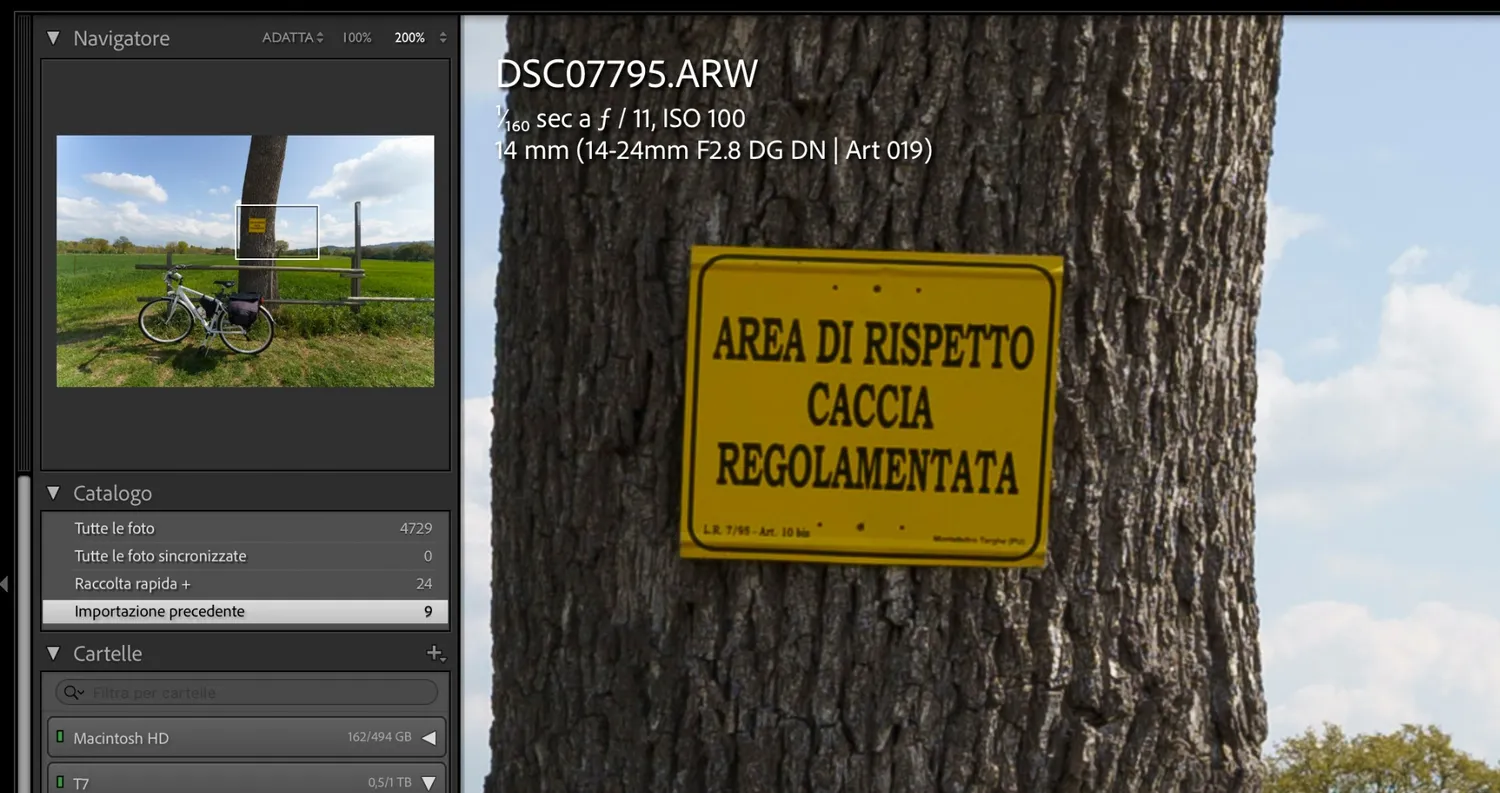Click the Filtra per cartelle search field
This screenshot has height=793, width=1500.
(x=245, y=692)
